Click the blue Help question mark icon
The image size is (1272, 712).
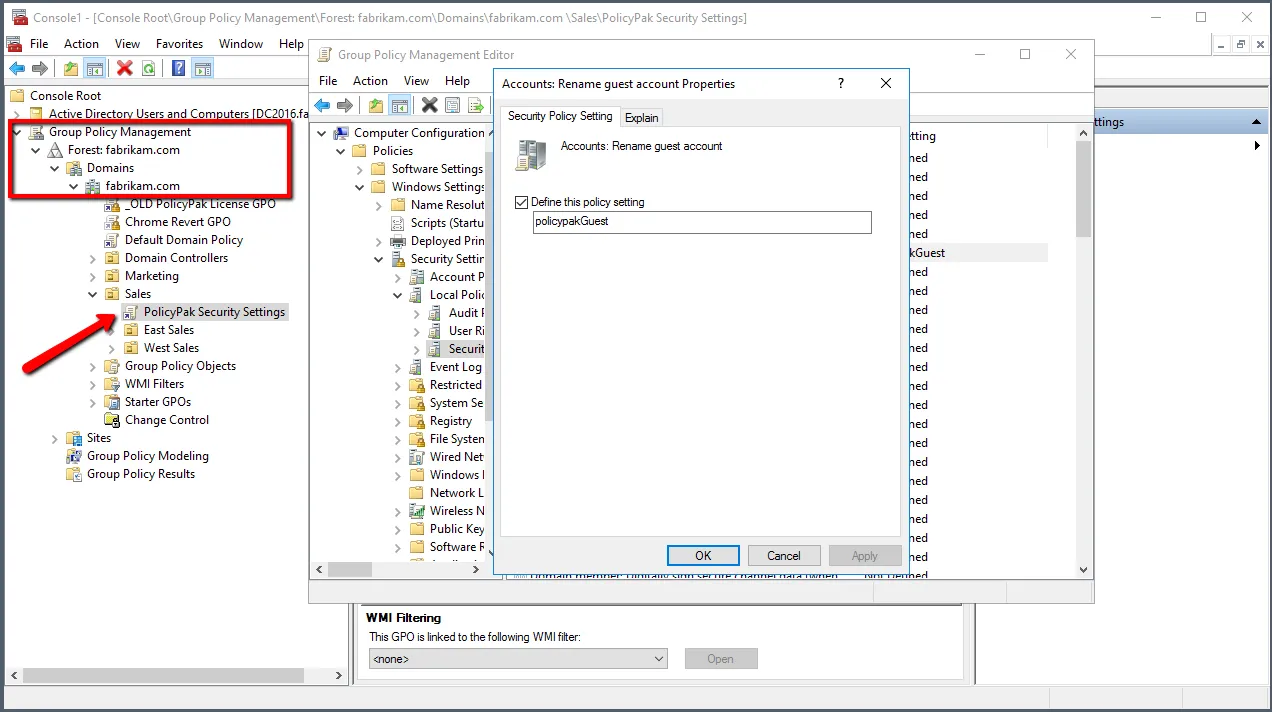pos(178,68)
